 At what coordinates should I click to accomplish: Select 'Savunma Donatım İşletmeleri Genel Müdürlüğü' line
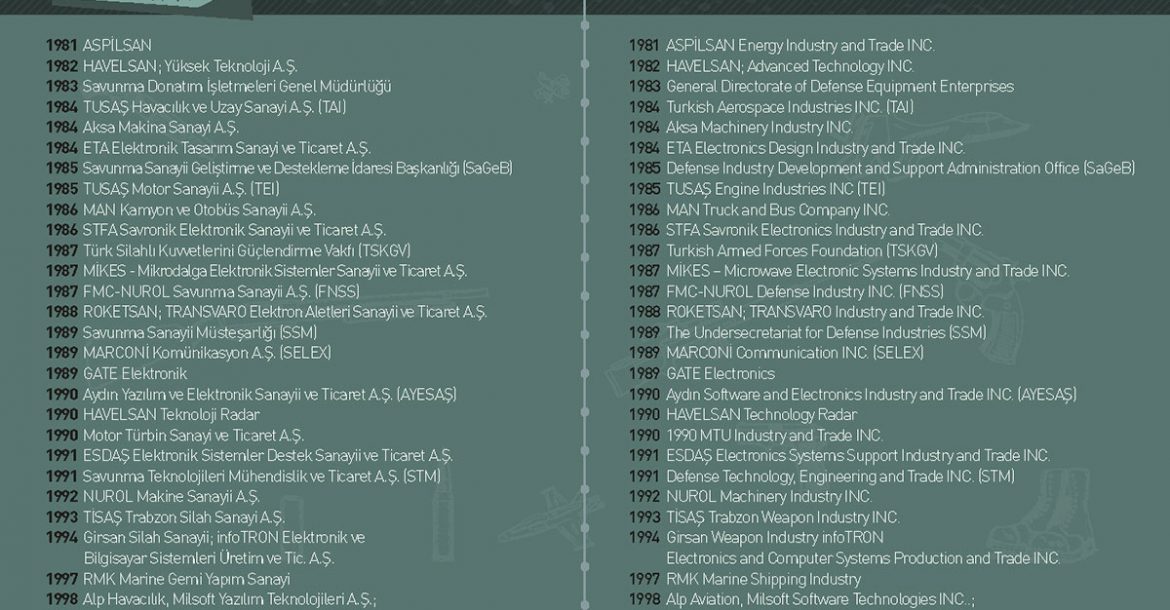click(237, 87)
